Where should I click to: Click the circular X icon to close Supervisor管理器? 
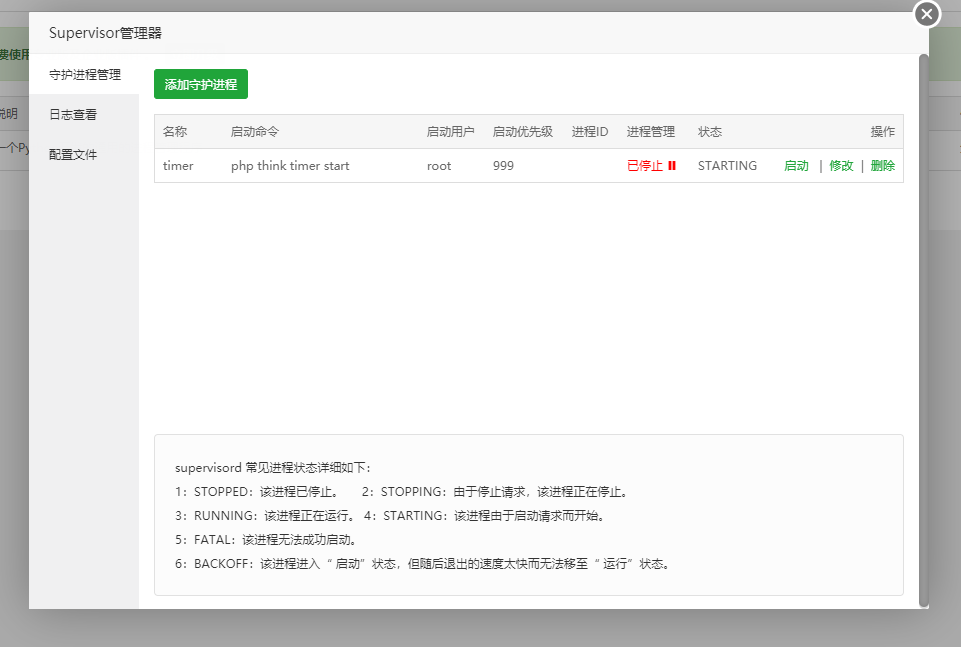pyautogui.click(x=926, y=14)
